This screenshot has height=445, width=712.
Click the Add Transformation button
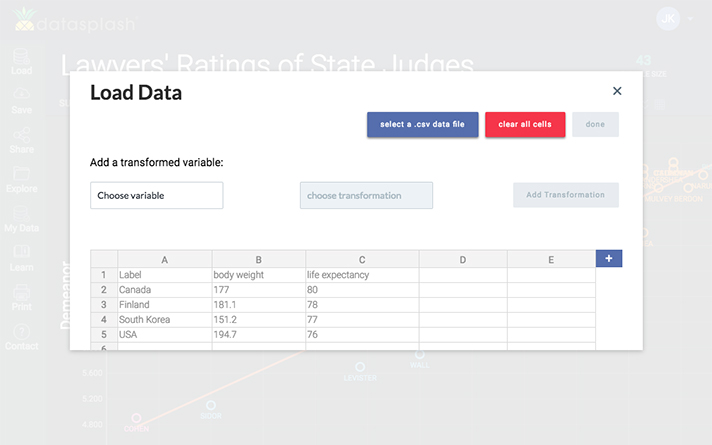coord(565,195)
